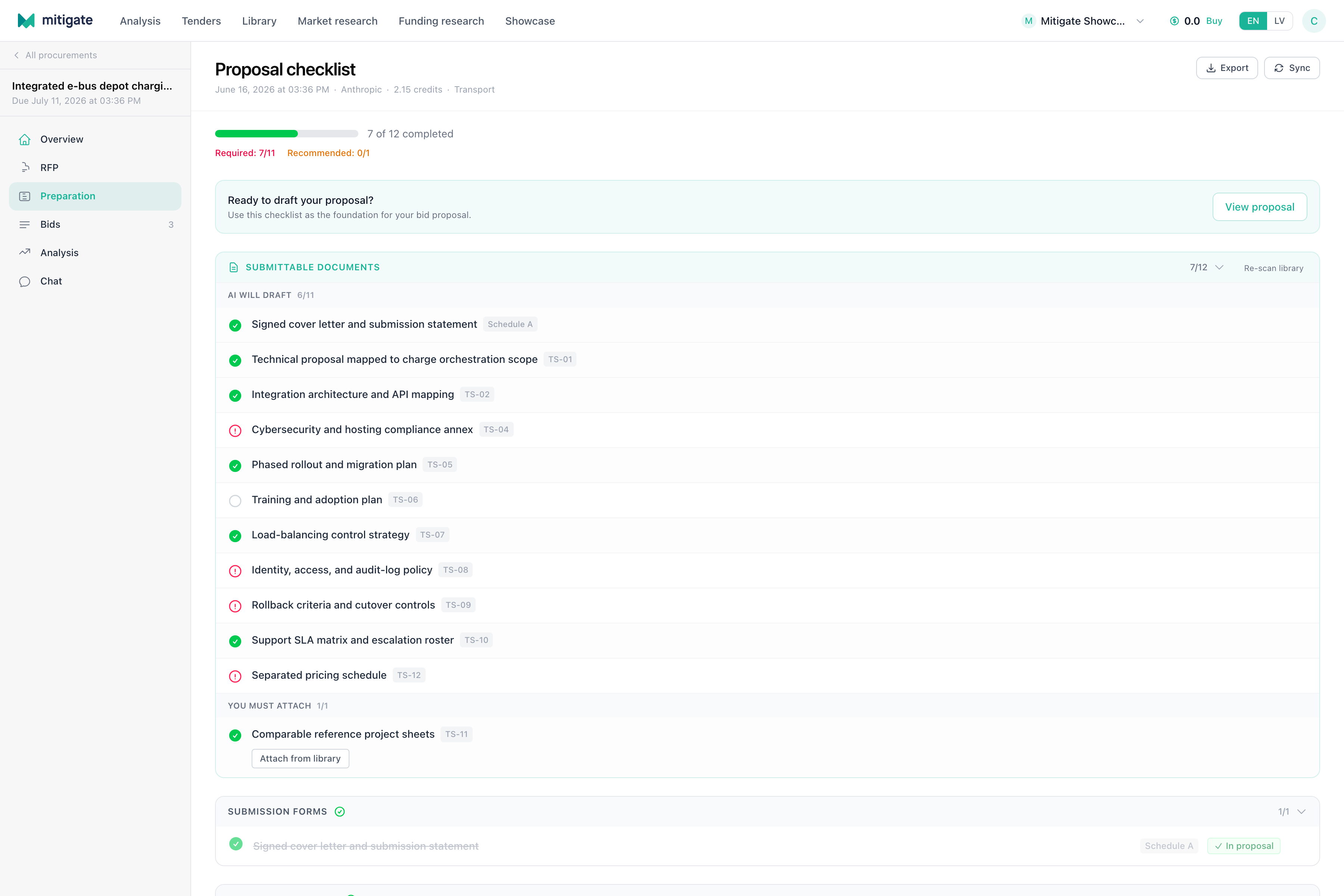Toggle Technical proposal TS-01 check
The height and width of the screenshot is (896, 1344).
pyautogui.click(x=235, y=360)
